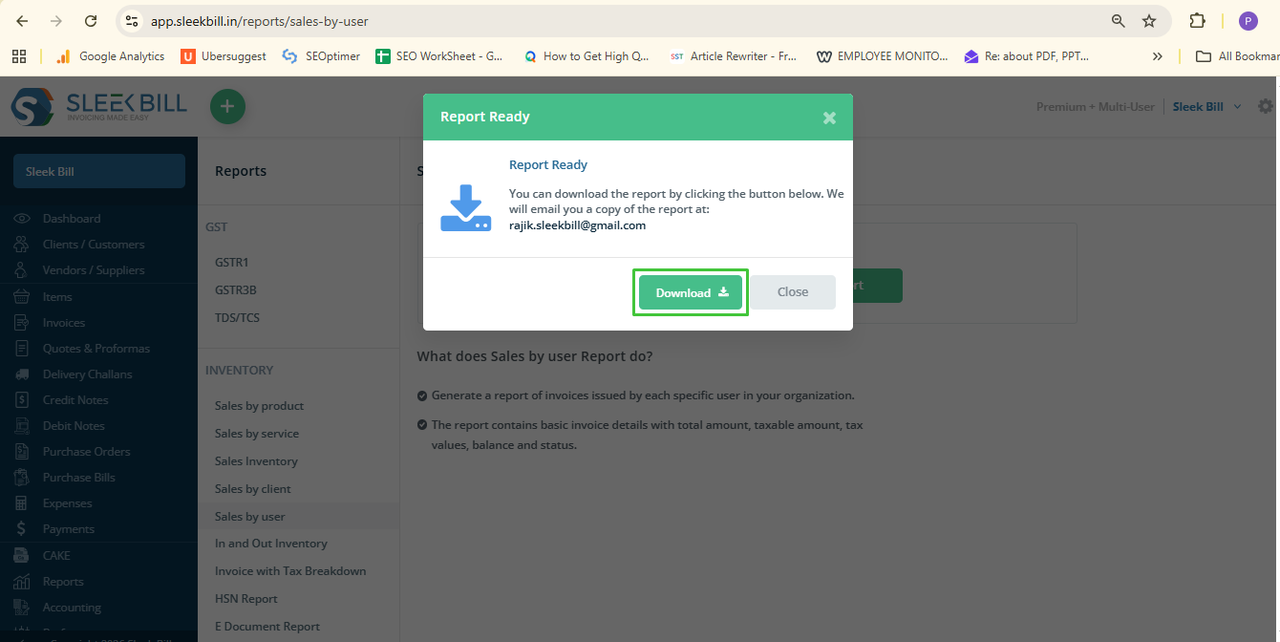Open HSN Report
Screen dimensions: 1280x642
tap(246, 598)
